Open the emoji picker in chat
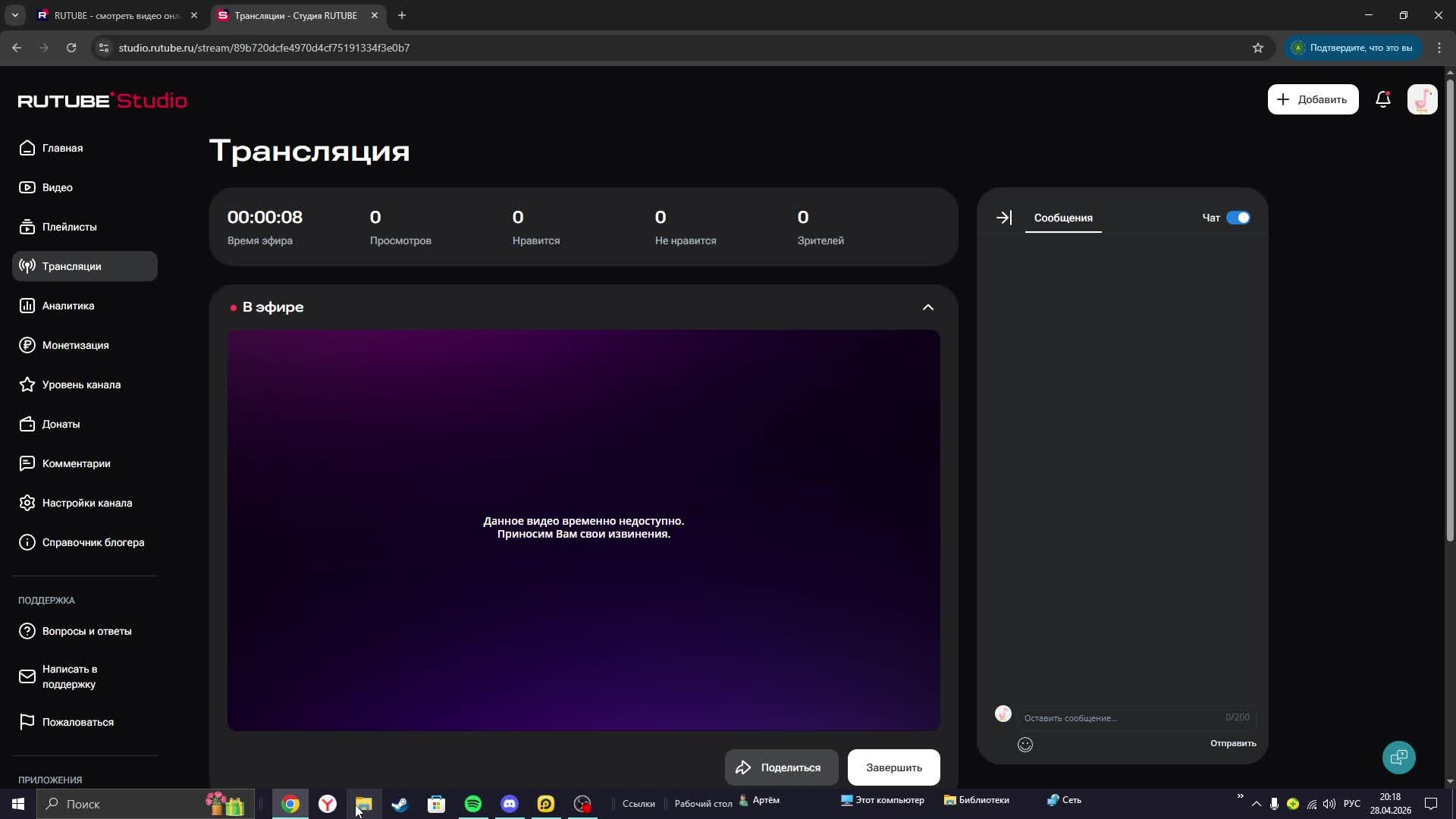Screen dimensions: 1456x819 click(1025, 745)
